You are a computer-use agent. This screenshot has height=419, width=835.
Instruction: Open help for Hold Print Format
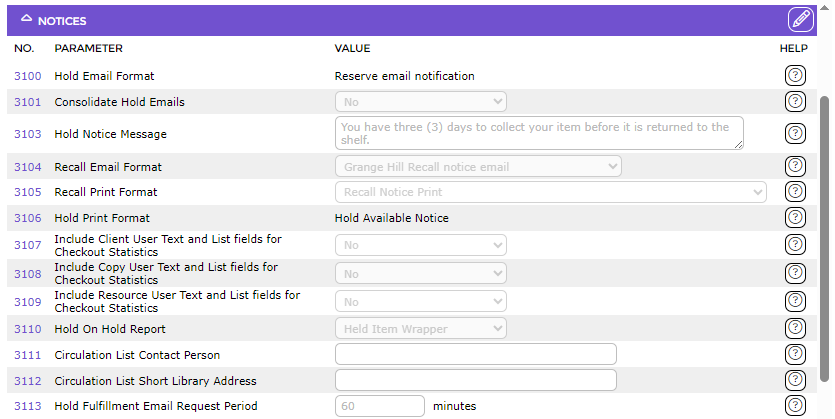point(795,217)
